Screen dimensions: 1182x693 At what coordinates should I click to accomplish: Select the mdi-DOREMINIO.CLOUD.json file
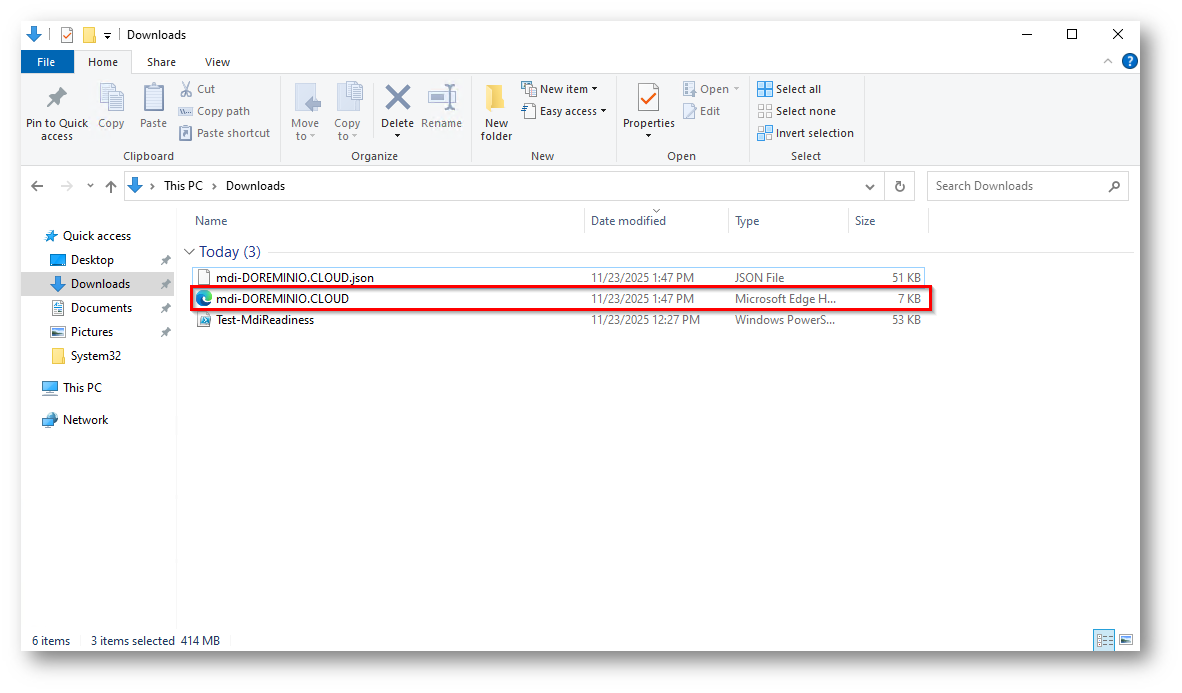pos(294,277)
